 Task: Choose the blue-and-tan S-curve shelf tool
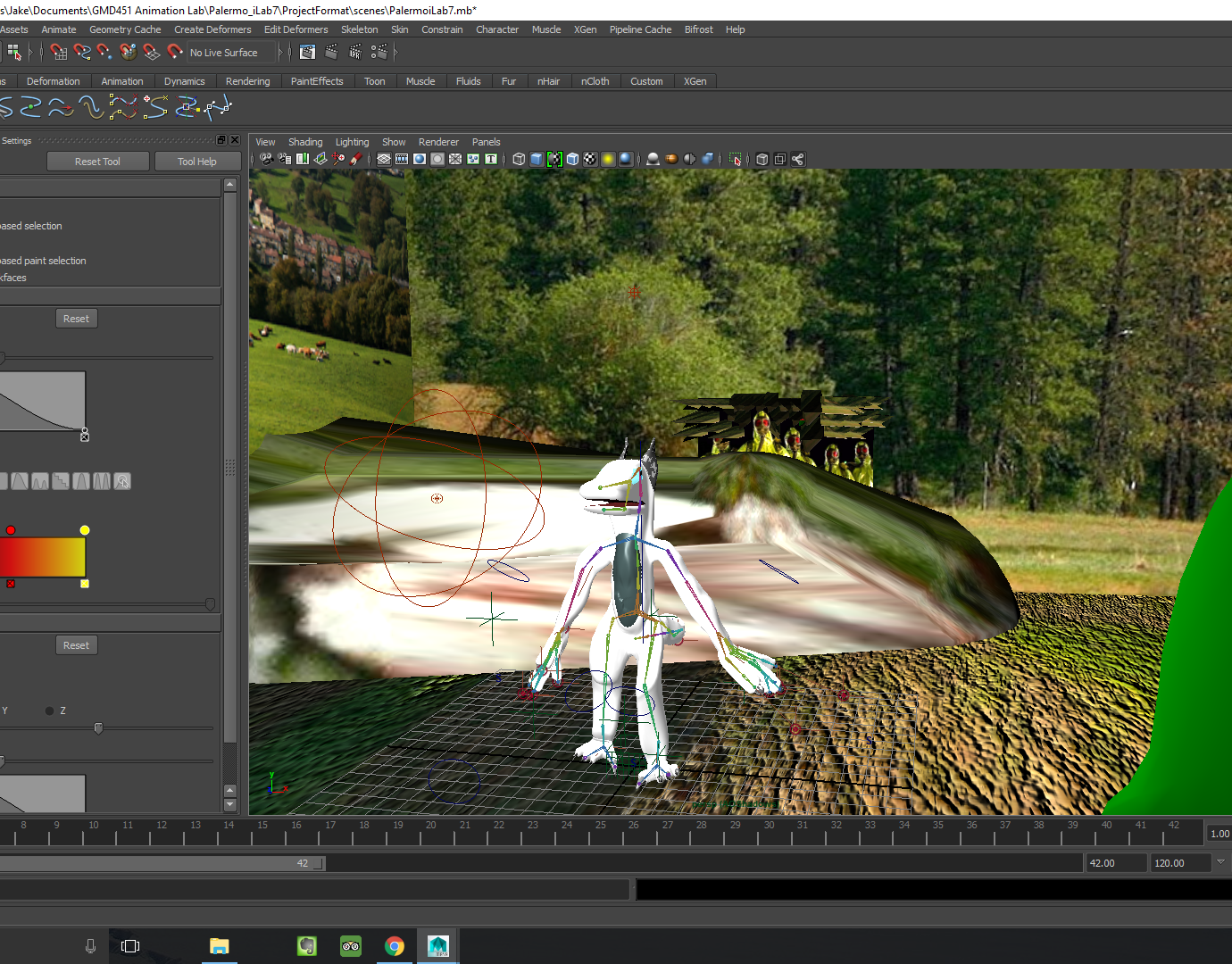pos(92,108)
